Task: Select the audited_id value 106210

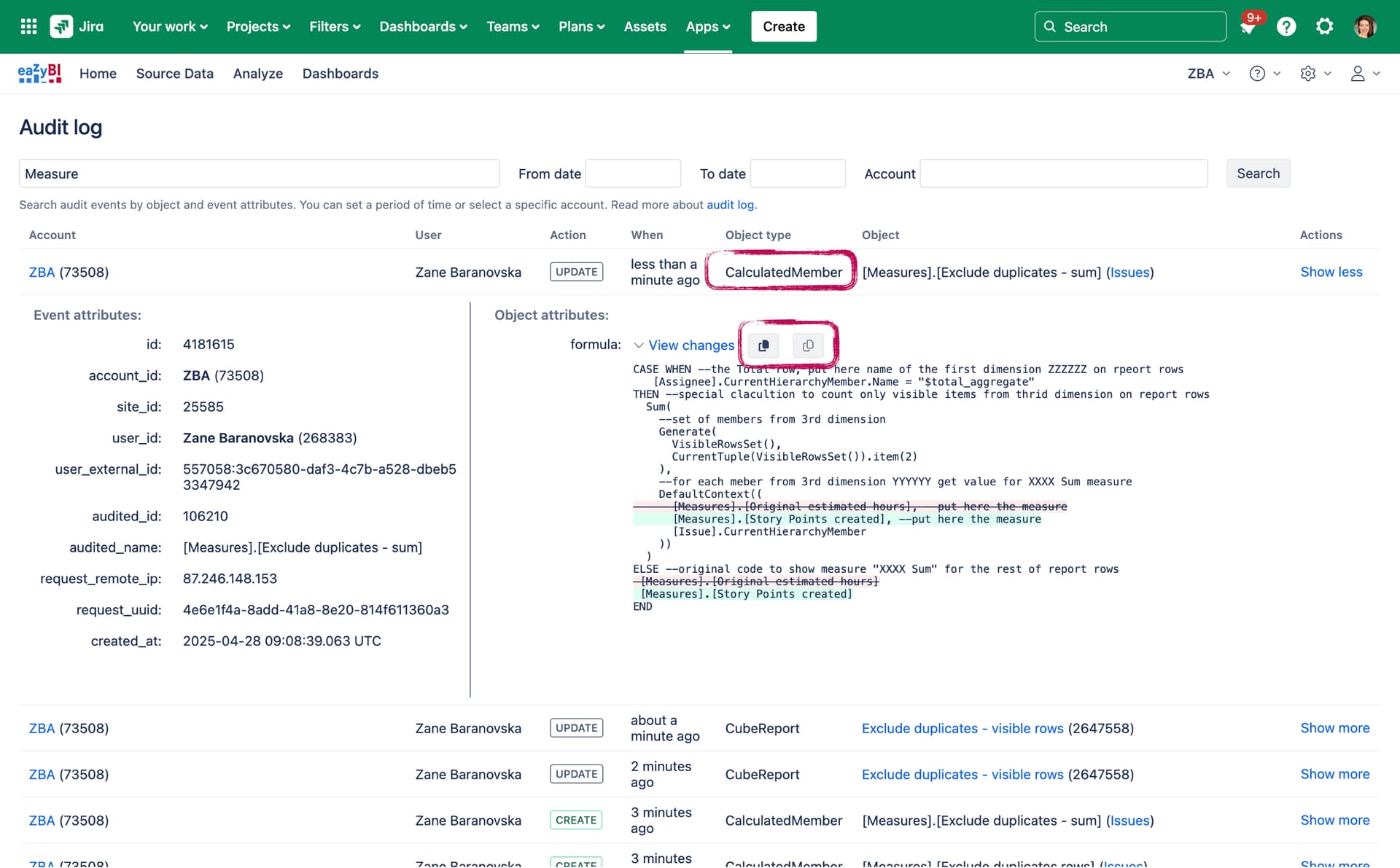Action: 205,516
